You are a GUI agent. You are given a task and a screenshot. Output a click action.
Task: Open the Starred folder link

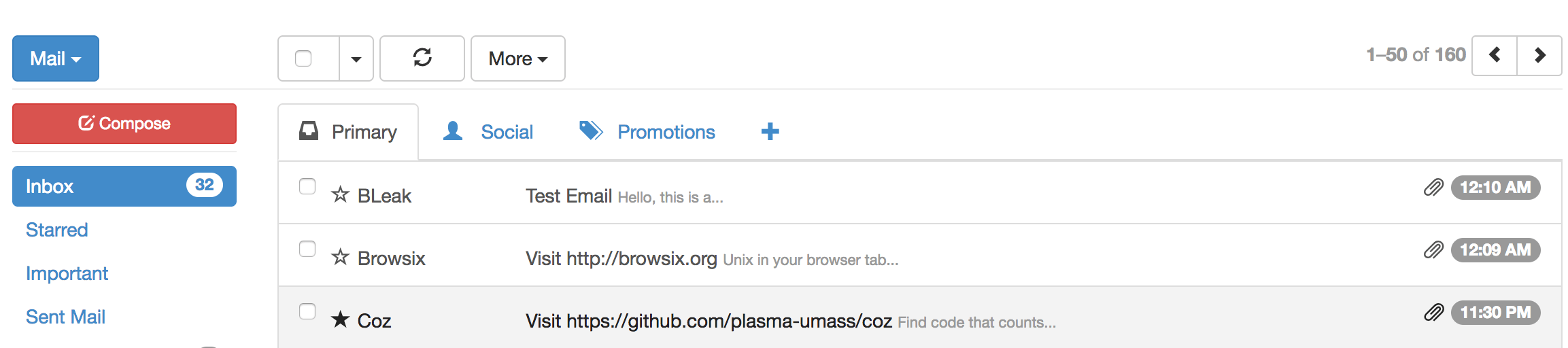point(56,230)
